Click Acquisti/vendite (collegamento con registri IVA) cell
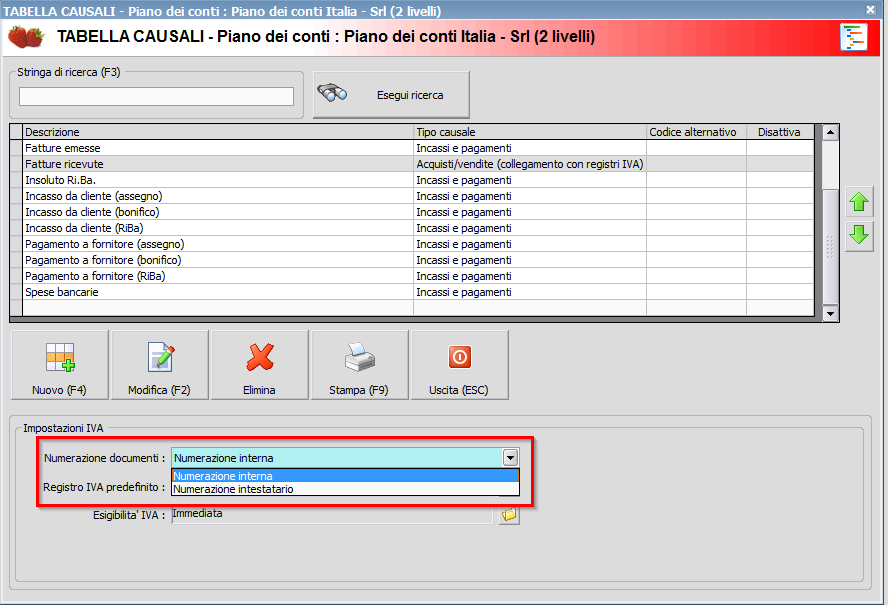The height and width of the screenshot is (605, 888). [530, 164]
